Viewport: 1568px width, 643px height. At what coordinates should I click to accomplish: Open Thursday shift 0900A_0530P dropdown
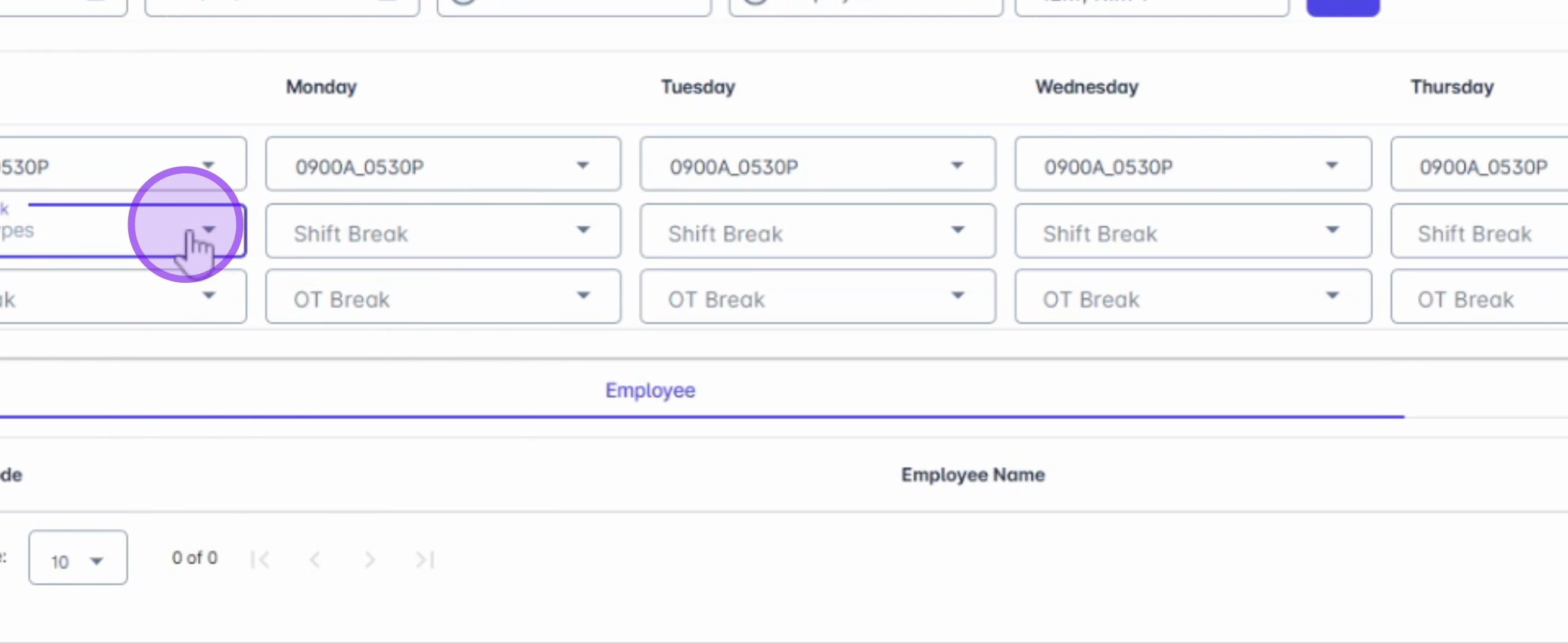1480,165
